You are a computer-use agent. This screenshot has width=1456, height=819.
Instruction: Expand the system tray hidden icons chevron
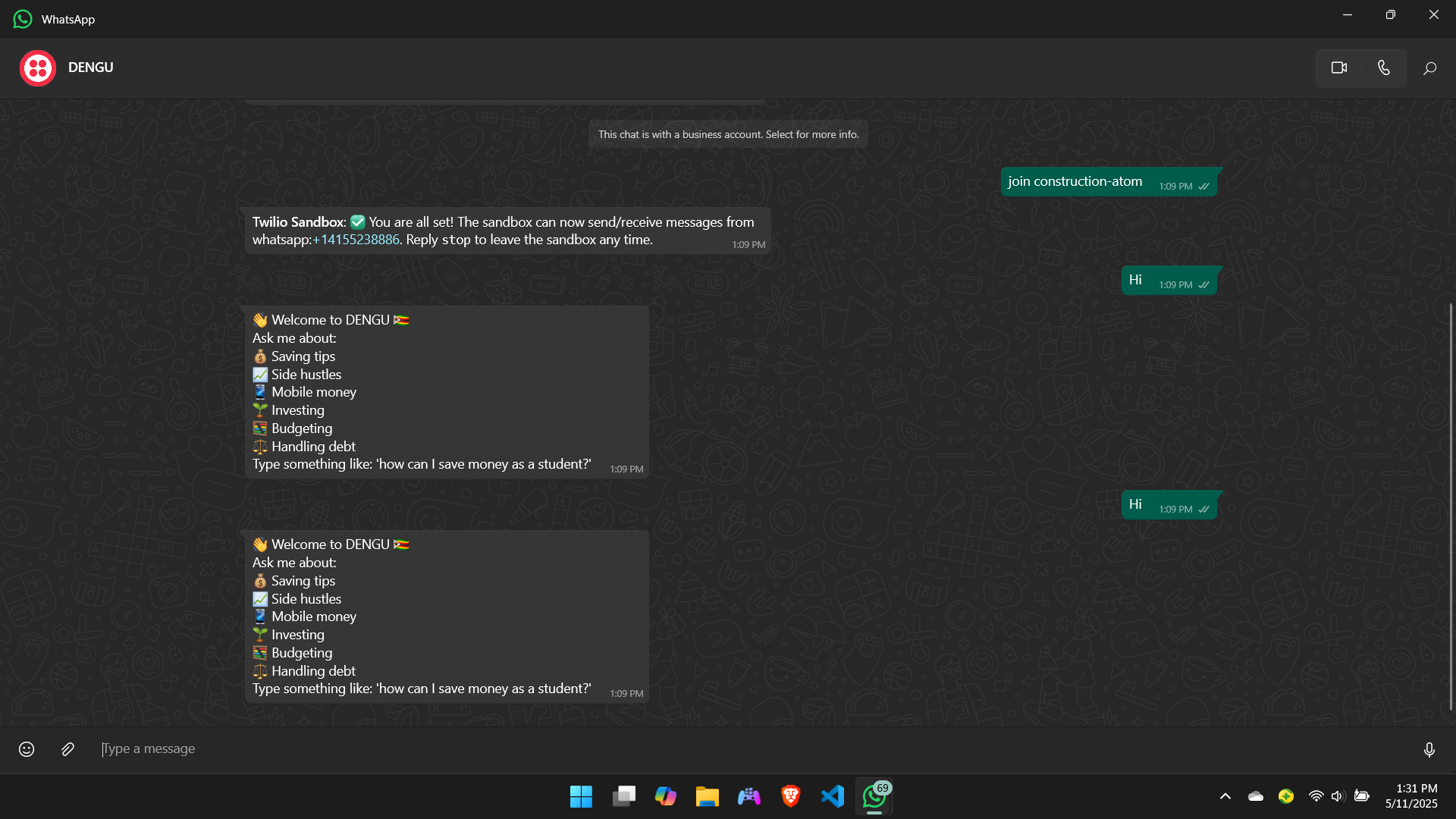1225,796
